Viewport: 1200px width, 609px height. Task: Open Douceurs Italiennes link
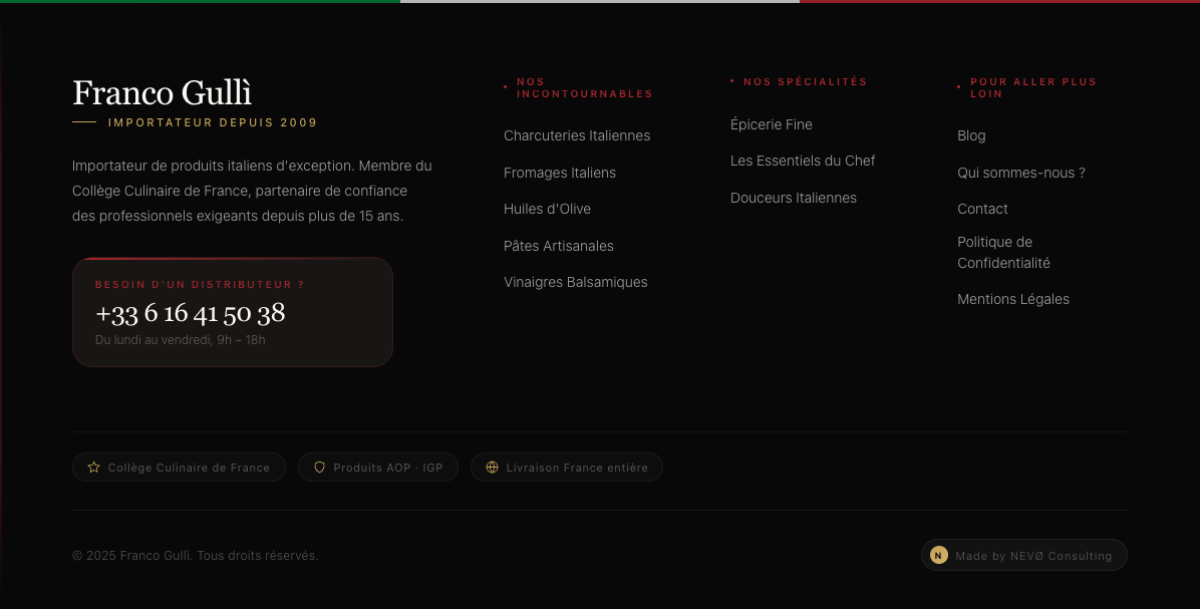point(793,198)
